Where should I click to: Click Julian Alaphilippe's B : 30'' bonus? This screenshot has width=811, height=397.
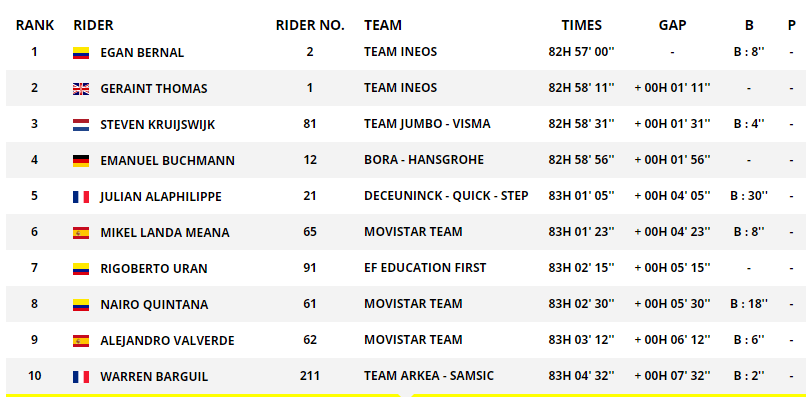point(749,196)
